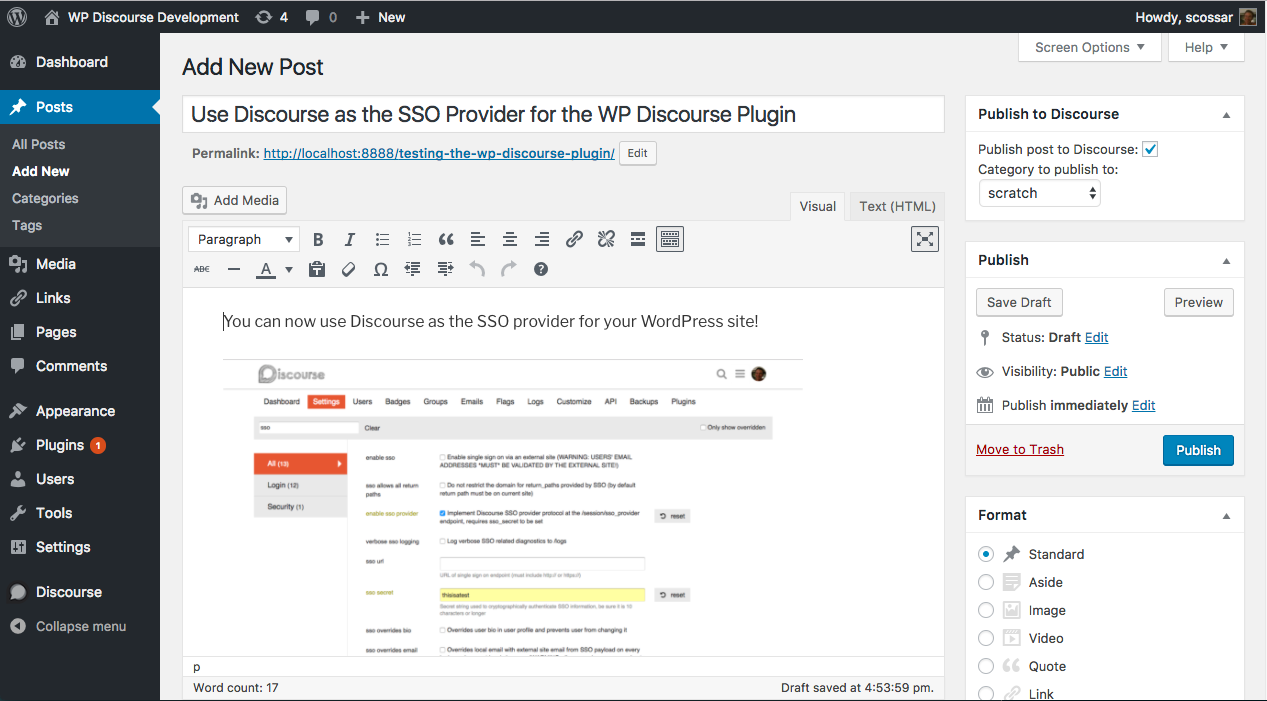Click the post title input field
Screen dimensions: 1267x701
(563, 114)
